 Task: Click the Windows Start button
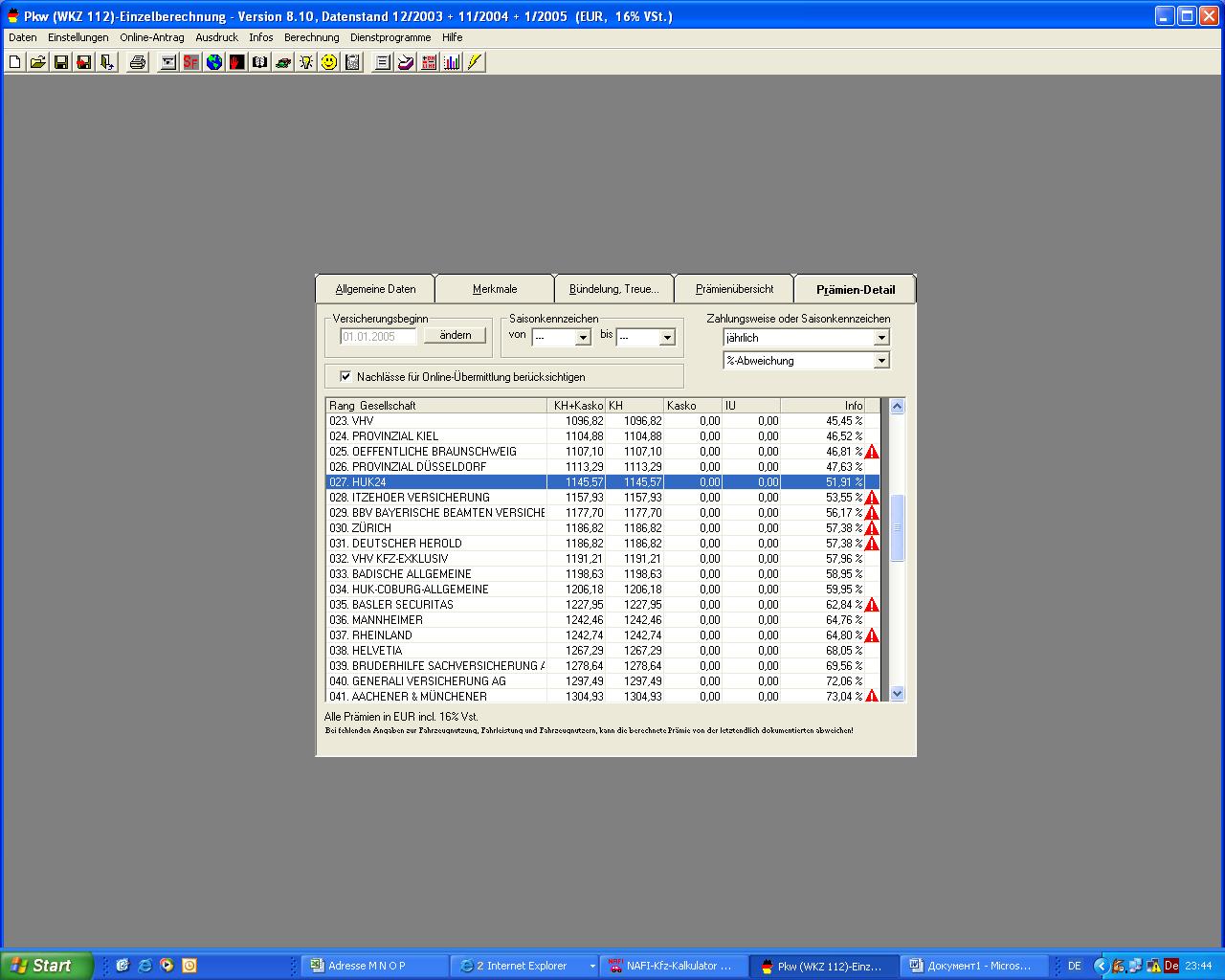47,966
